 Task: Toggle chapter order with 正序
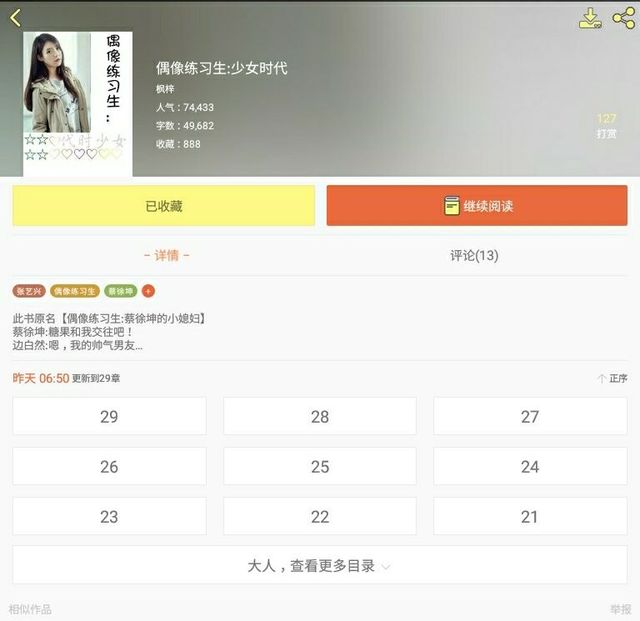click(612, 378)
